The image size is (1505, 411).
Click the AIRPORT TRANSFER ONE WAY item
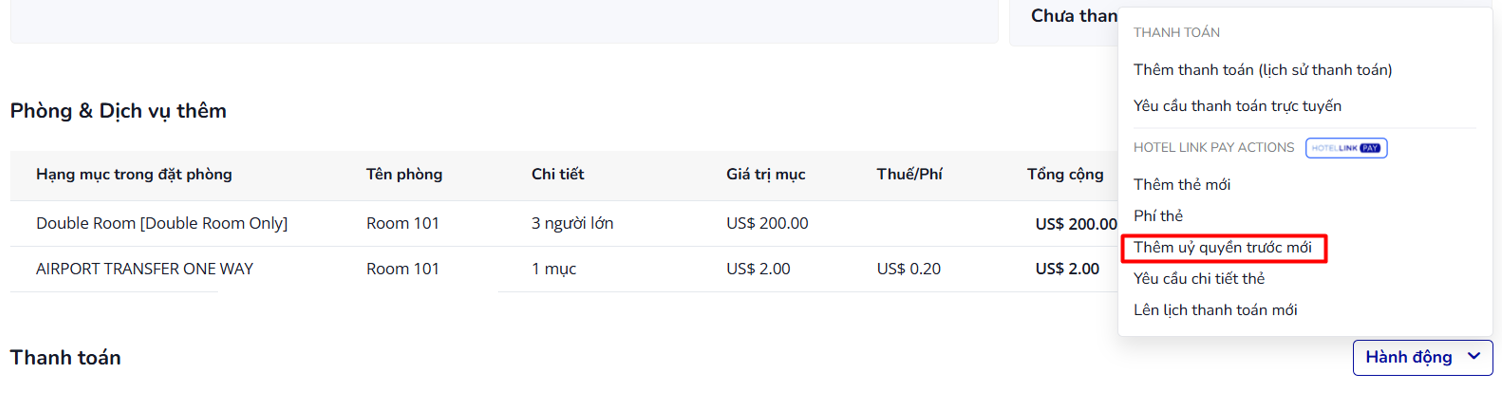pos(144,268)
